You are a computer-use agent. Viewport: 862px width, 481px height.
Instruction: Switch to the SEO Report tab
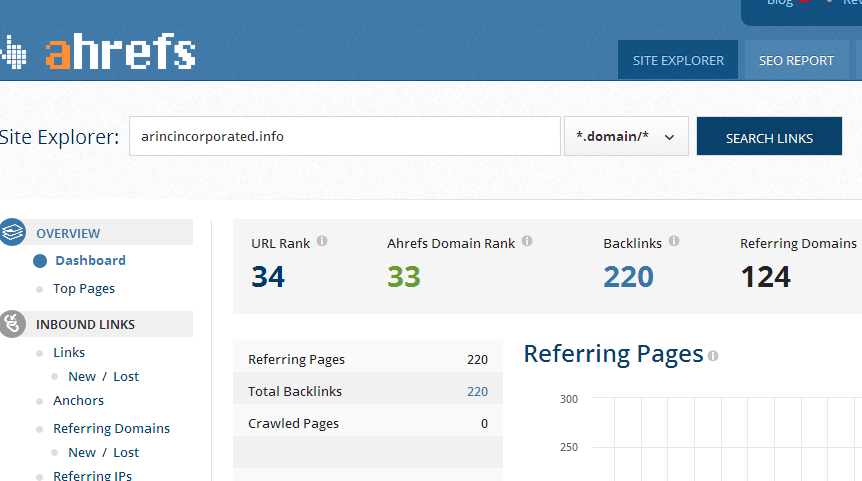796,60
